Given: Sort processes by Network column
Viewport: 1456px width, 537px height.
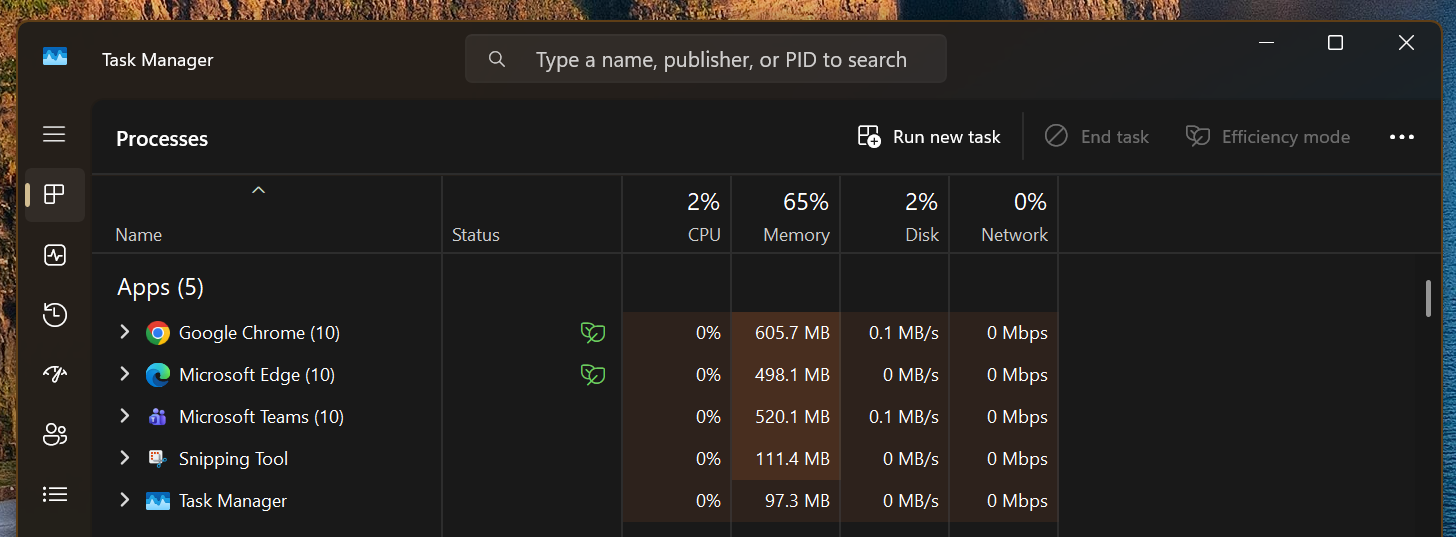Looking at the screenshot, I should pyautogui.click(x=1014, y=235).
